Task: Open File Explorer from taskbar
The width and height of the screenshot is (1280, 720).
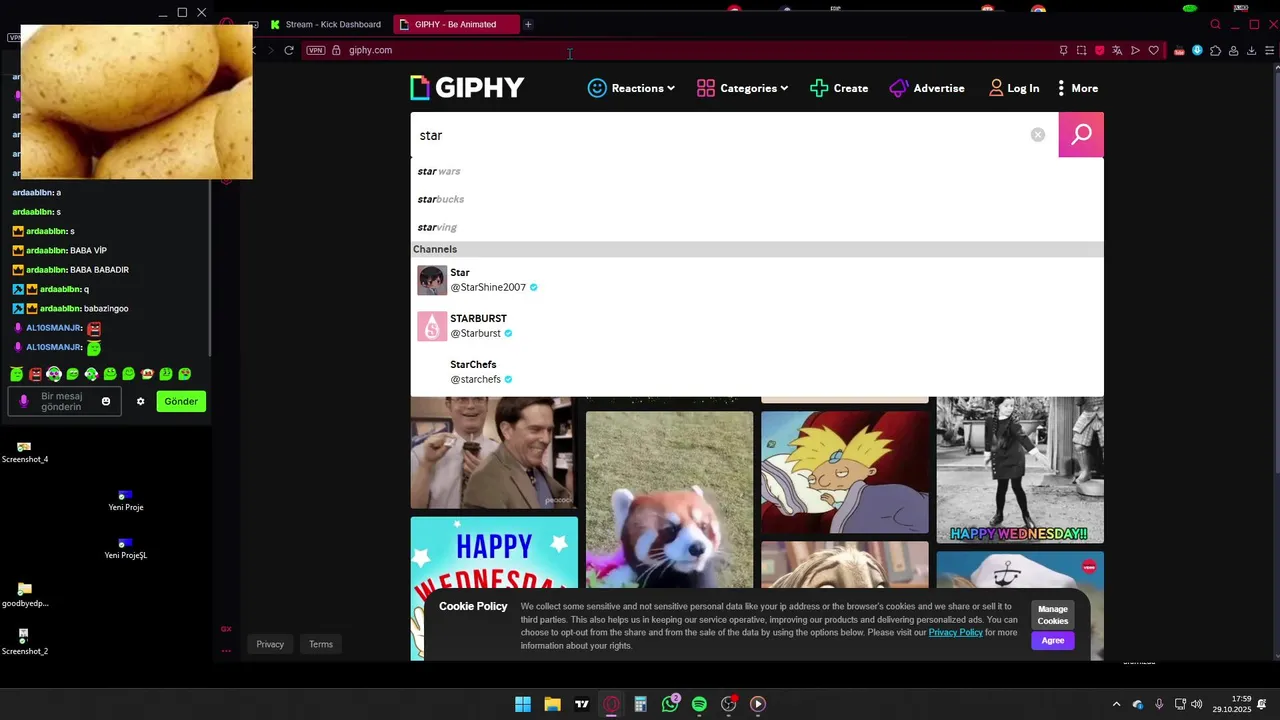Action: (x=552, y=704)
